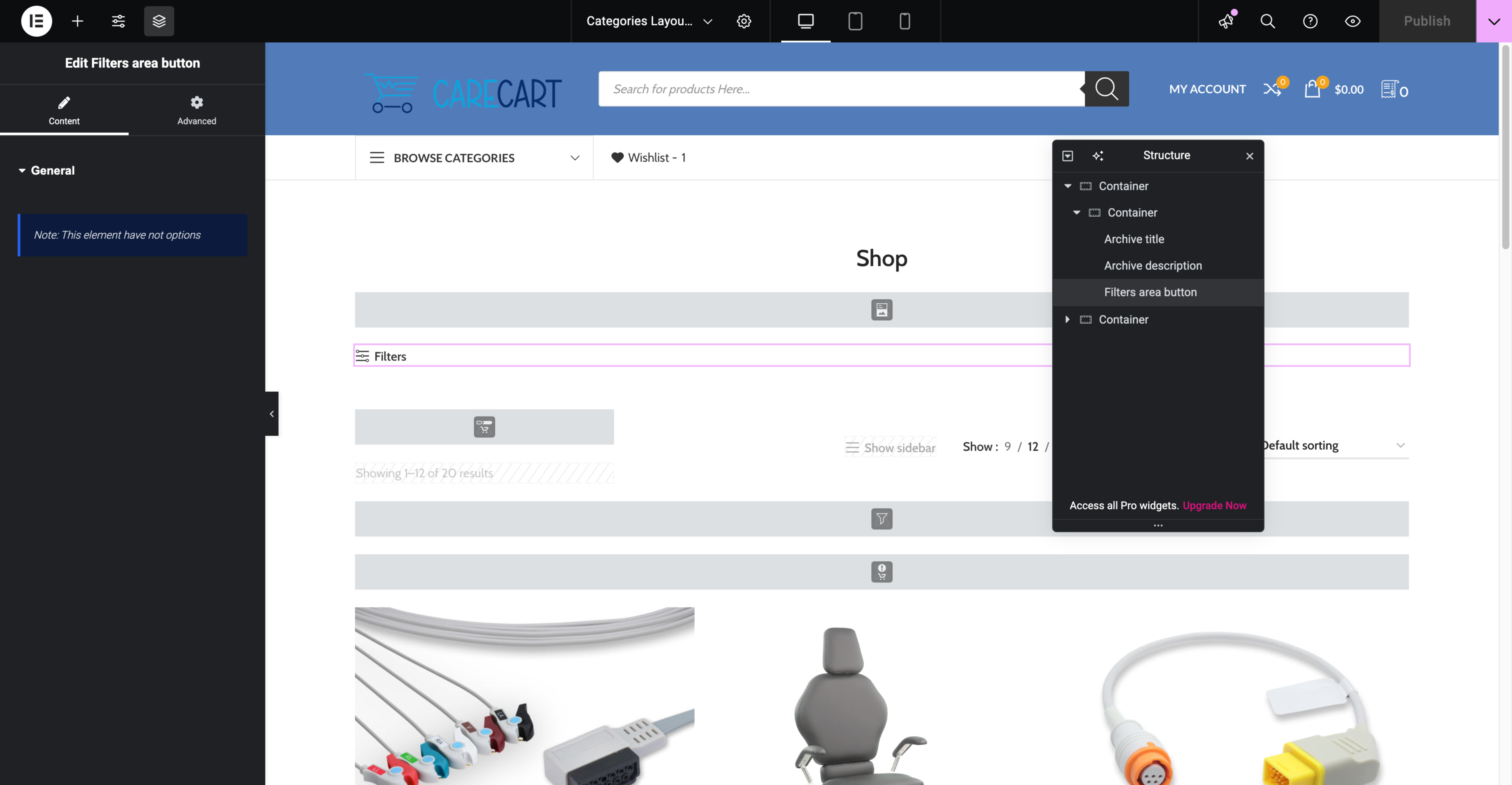Open the Help question mark icon

coord(1310,21)
